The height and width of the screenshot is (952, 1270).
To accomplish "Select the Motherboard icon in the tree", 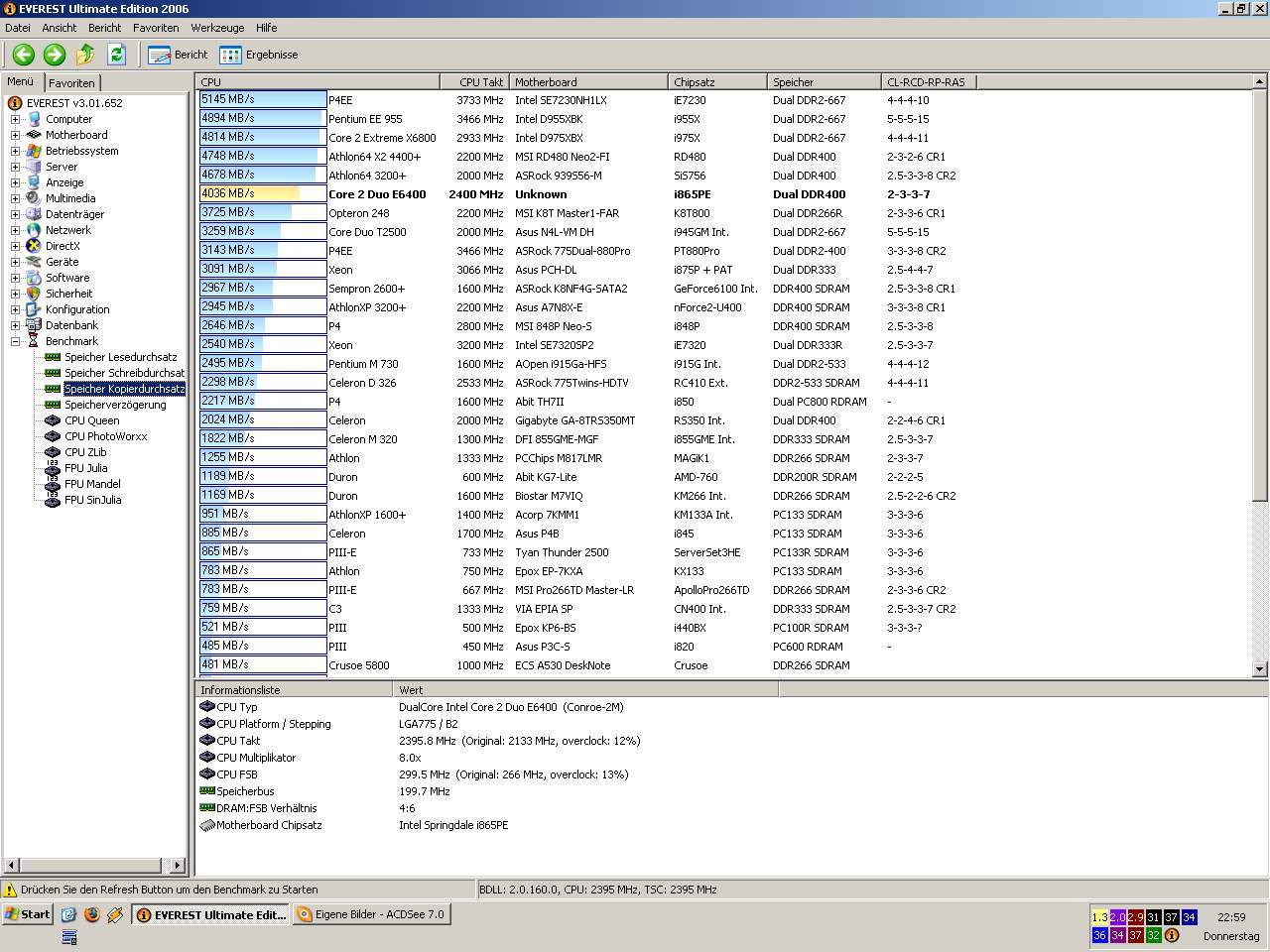I will coord(34,135).
